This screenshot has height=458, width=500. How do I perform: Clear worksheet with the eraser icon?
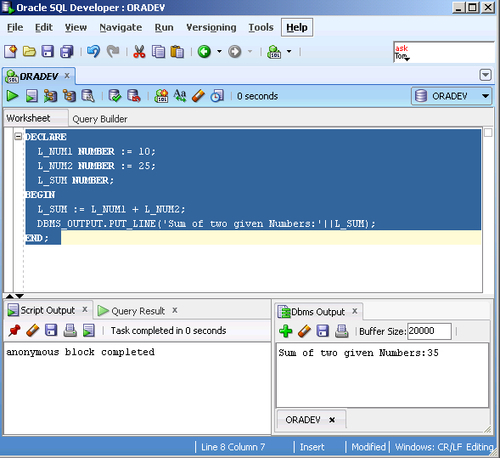[198, 96]
